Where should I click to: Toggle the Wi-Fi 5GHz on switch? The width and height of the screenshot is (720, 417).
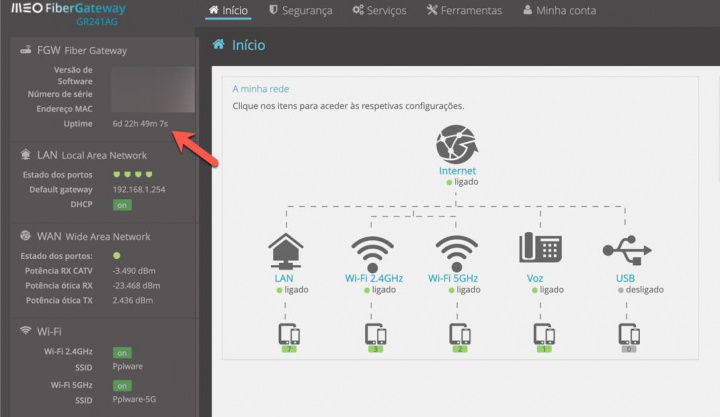(122, 385)
